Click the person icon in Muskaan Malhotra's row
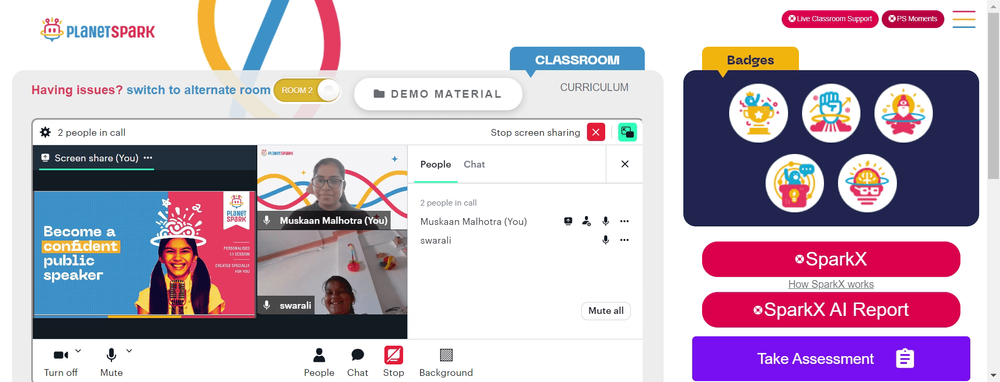The height and width of the screenshot is (382, 1000). (586, 221)
